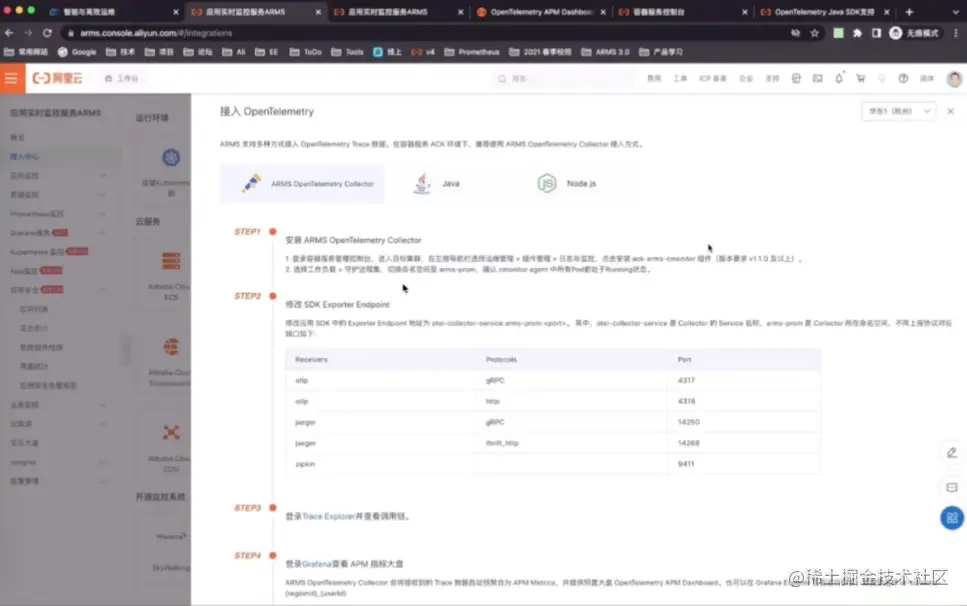Open the Aliyun hamburger navigation menu
The width and height of the screenshot is (967, 606).
pyautogui.click(x=12, y=78)
